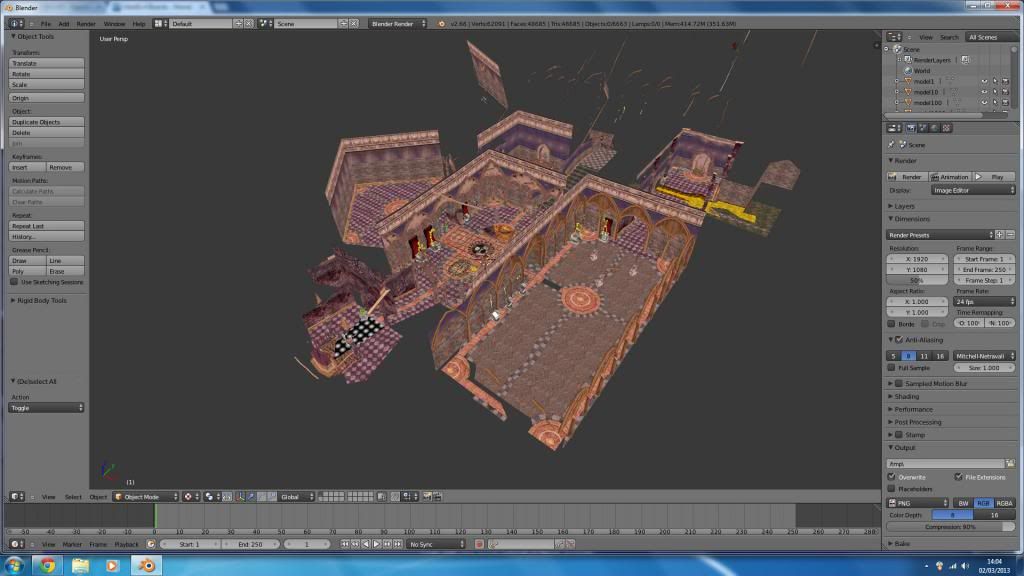Open the 24 fps frame rate dropdown
The height and width of the screenshot is (576, 1024).
coord(984,302)
